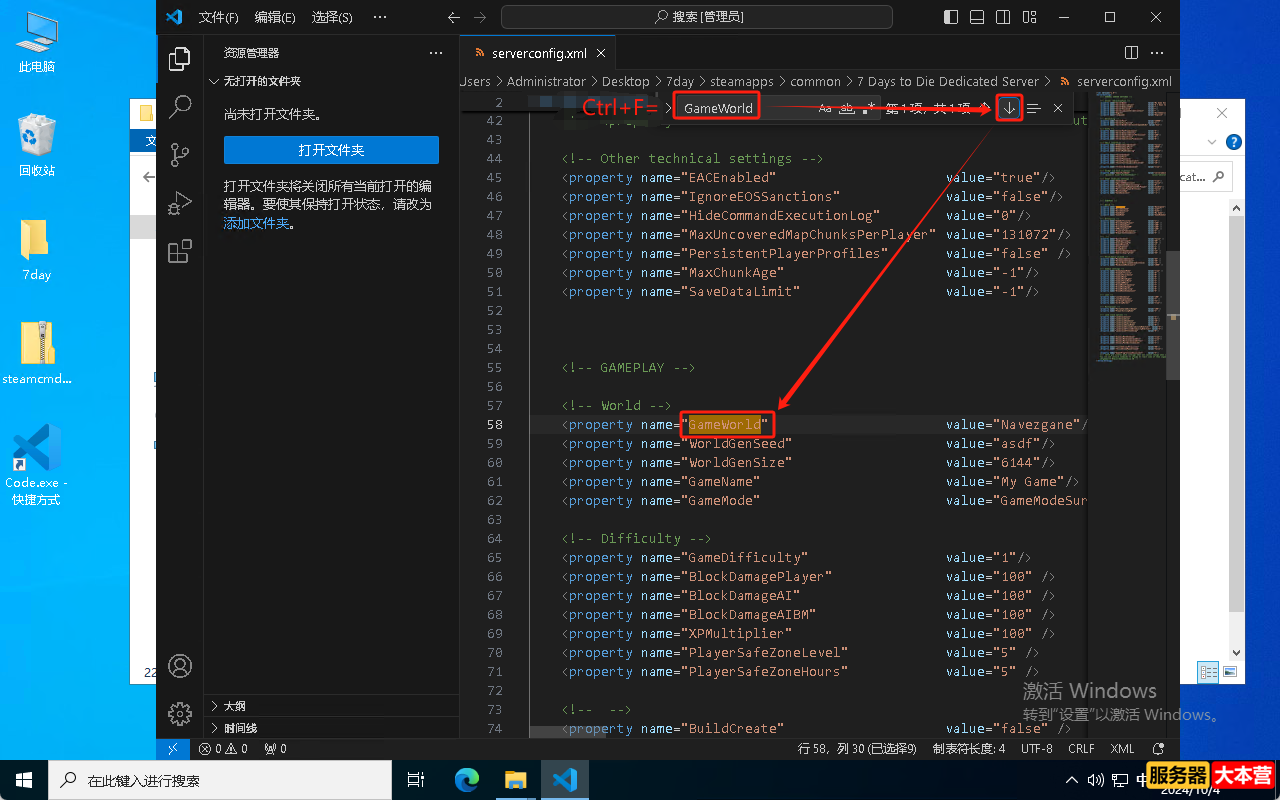Image resolution: width=1280 pixels, height=800 pixels.
Task: Toggle regular expression in find widget
Action: (869, 108)
